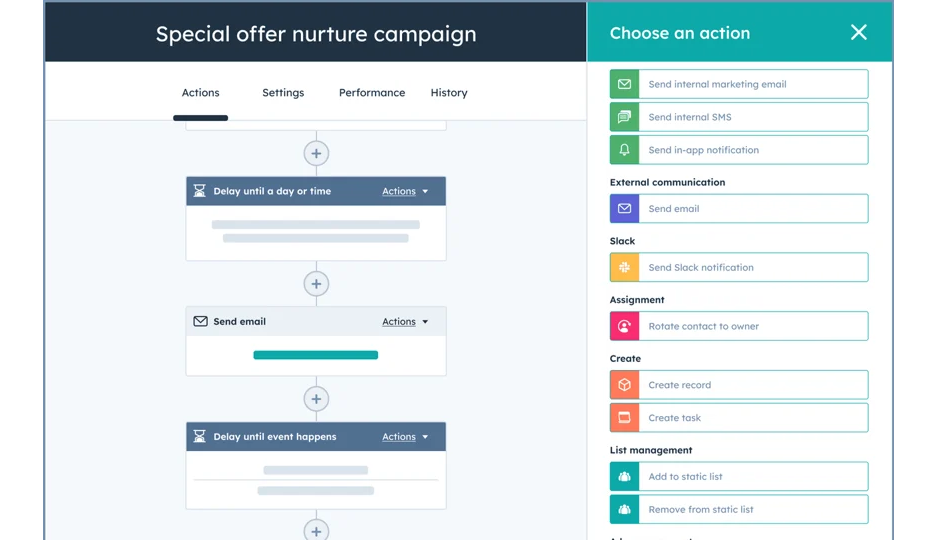The image size is (937, 540).
Task: Switch to the Actions tab
Action: click(200, 93)
